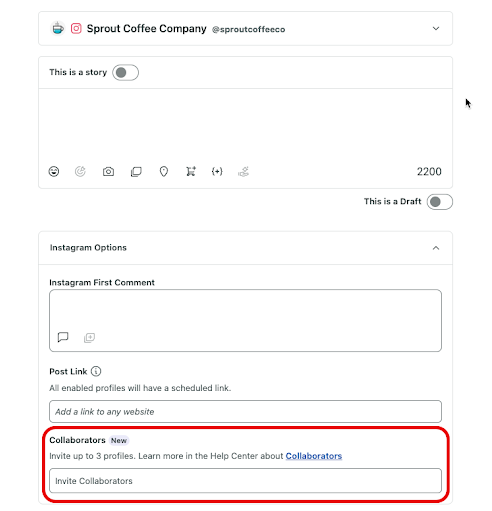Viewport: 492px width, 511px height.
Task: Click the saved replies icon in First Comment
Action: (x=63, y=337)
